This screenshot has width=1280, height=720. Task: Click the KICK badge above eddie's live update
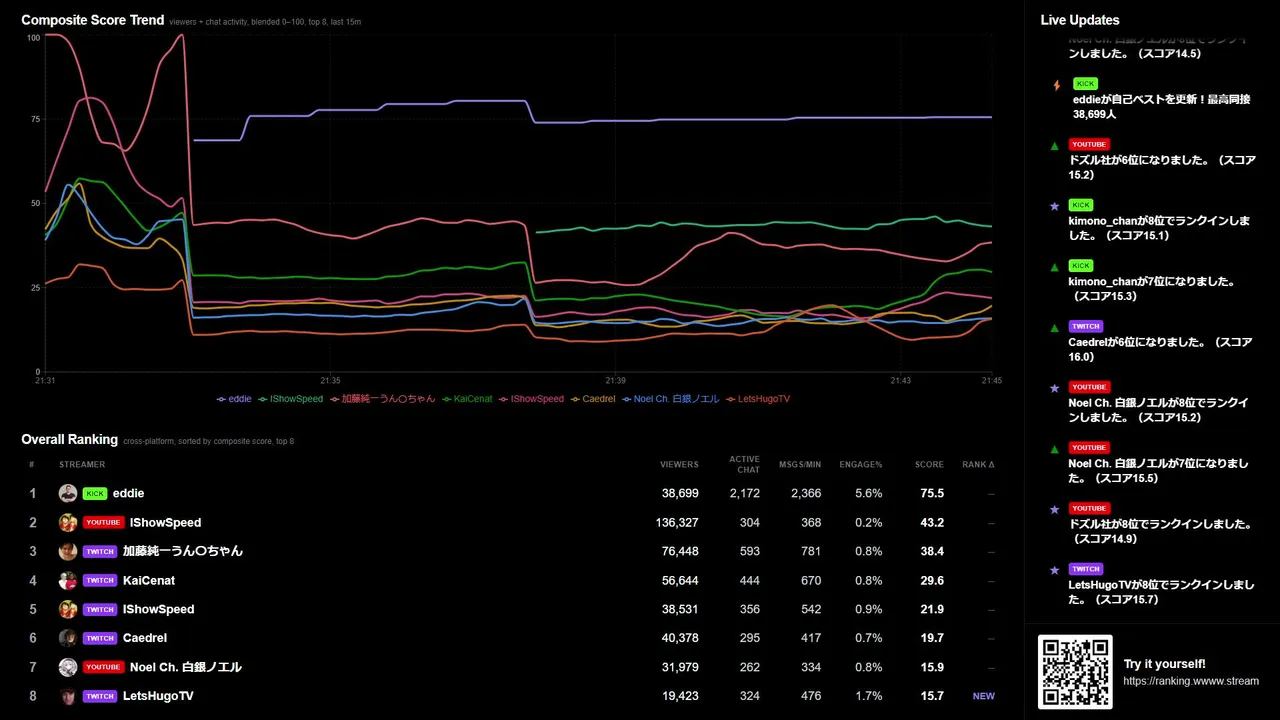[x=1085, y=84]
